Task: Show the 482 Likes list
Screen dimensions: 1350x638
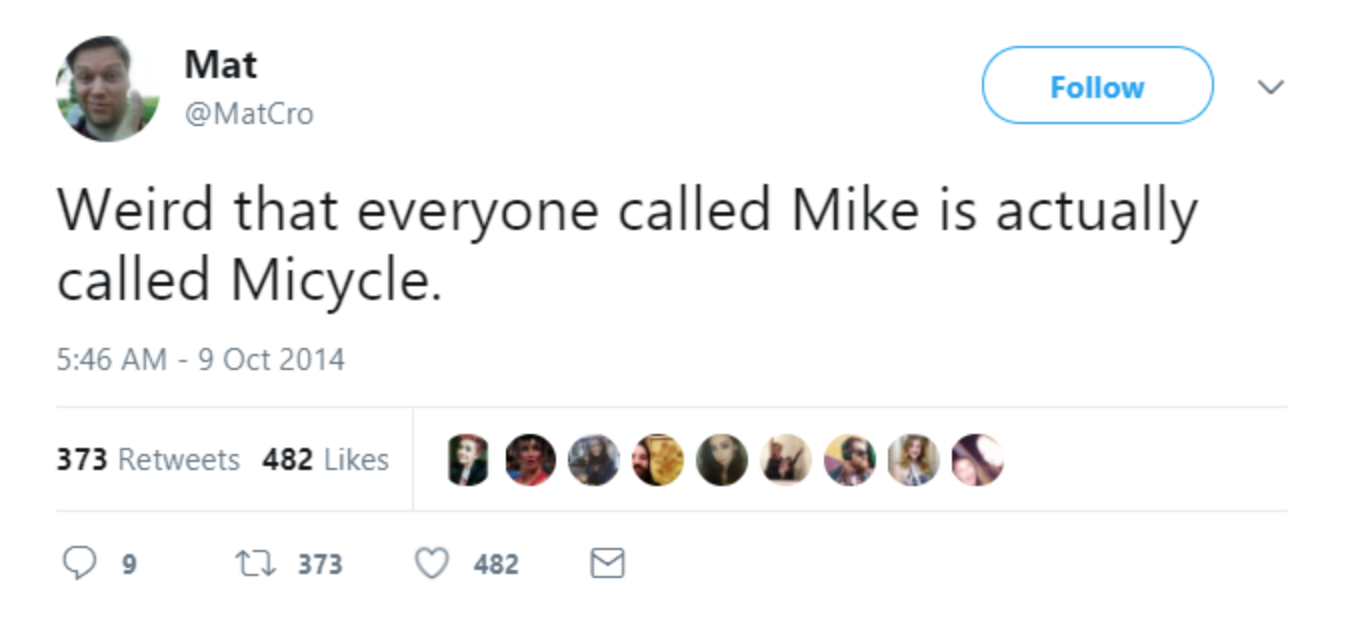Action: (325, 459)
